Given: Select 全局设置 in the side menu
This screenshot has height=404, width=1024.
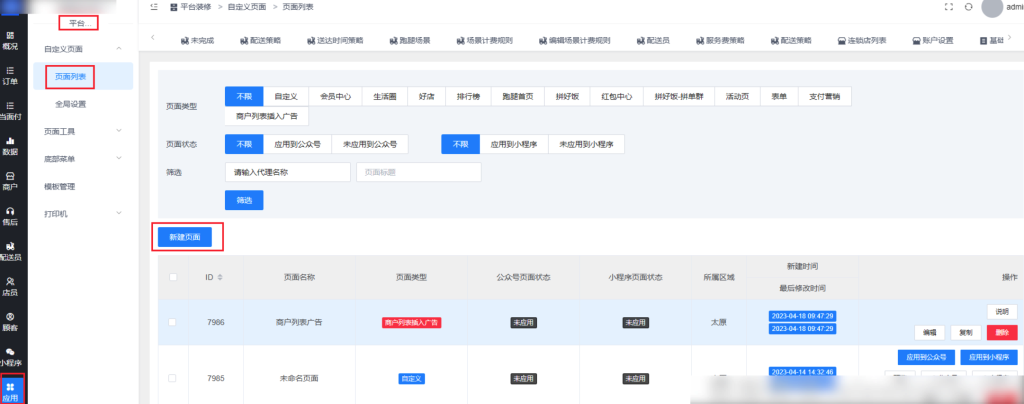Looking at the screenshot, I should (70, 103).
